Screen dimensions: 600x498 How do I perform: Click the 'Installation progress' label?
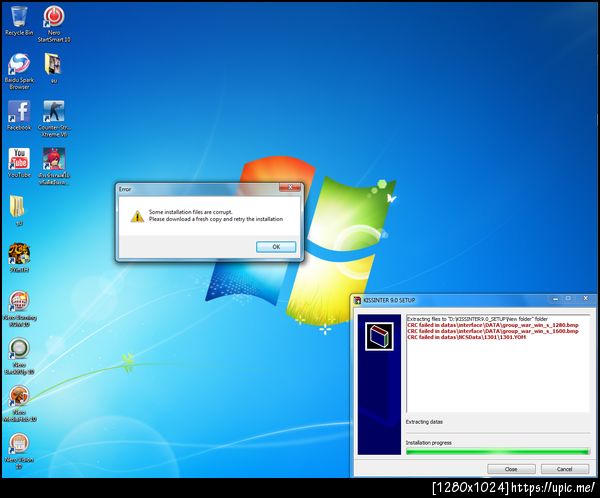(429, 442)
